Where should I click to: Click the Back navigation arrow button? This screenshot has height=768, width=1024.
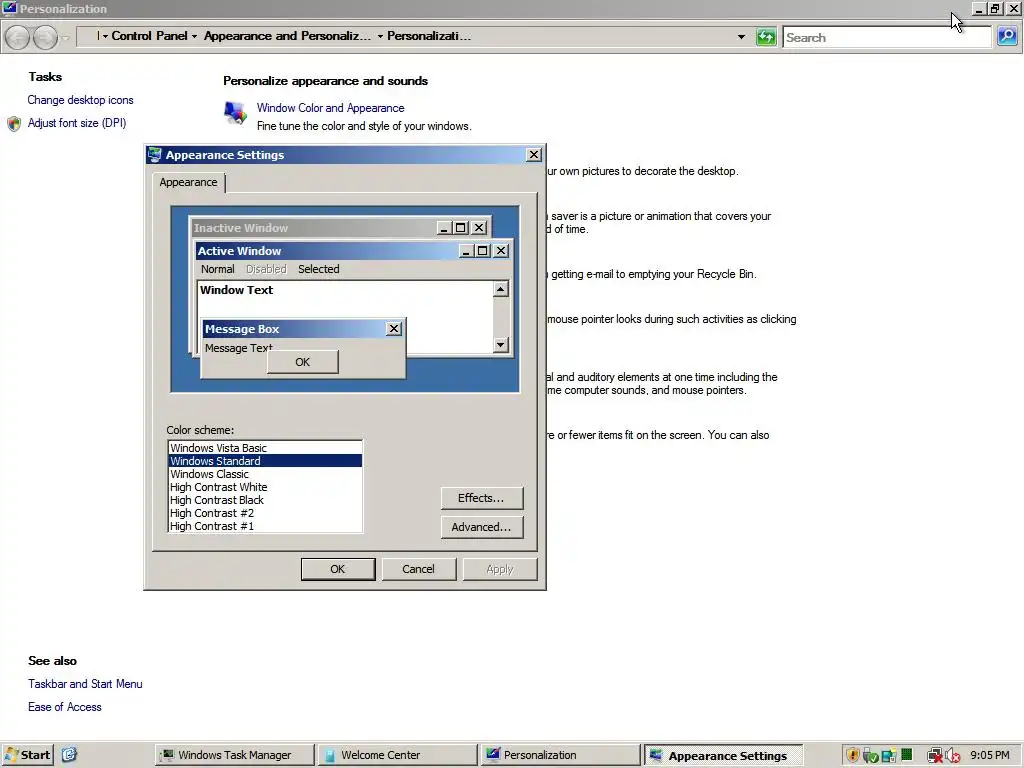pos(17,37)
